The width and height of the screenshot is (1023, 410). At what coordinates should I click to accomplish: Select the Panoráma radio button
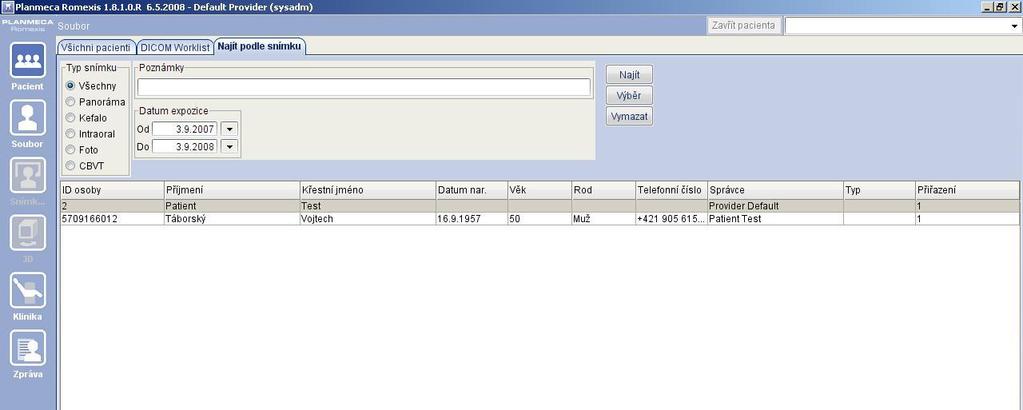pyautogui.click(x=70, y=102)
